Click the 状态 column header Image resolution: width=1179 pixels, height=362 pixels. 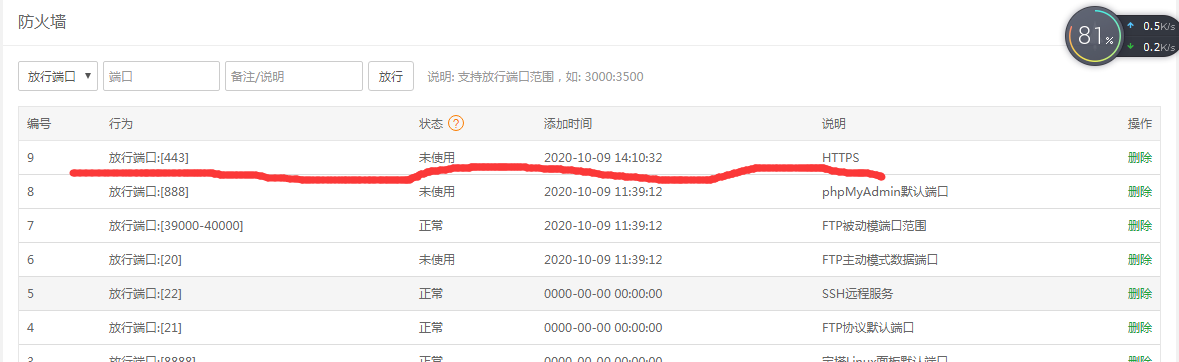click(x=431, y=123)
